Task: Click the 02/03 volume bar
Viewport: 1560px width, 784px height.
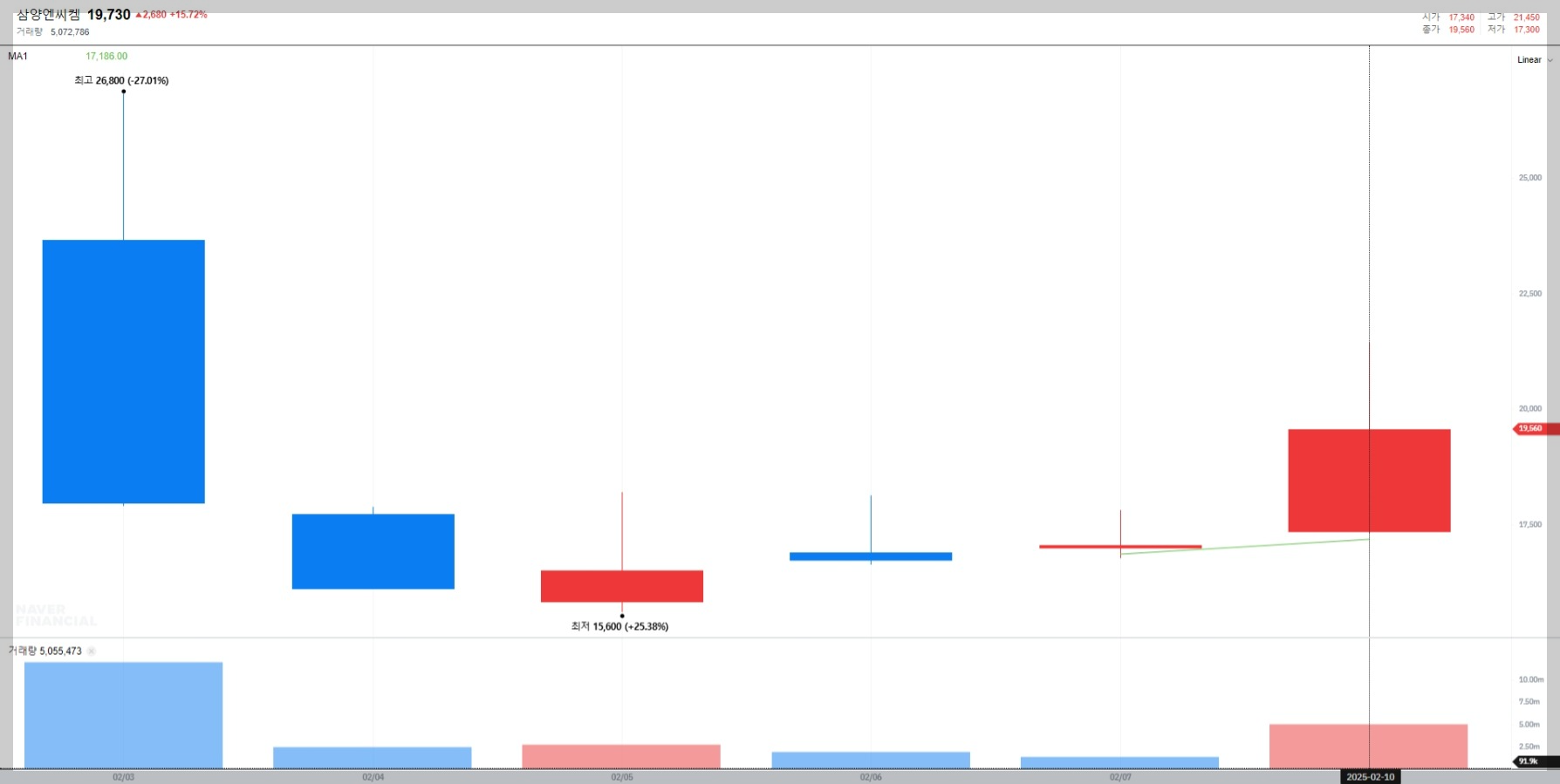Action: pos(124,715)
